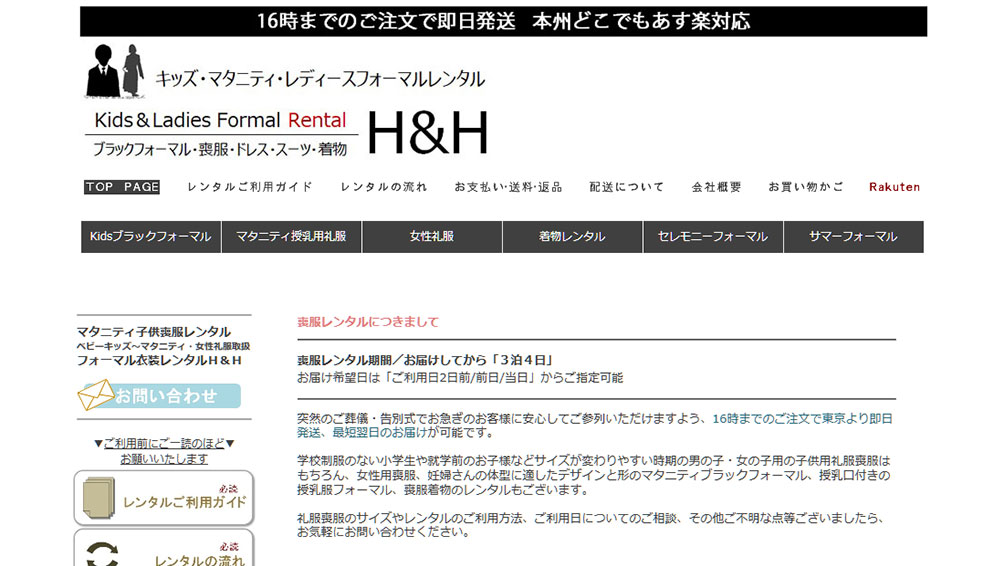Open お支払い・送料・返品 page
Screen dimensions: 1004x566
click(508, 187)
